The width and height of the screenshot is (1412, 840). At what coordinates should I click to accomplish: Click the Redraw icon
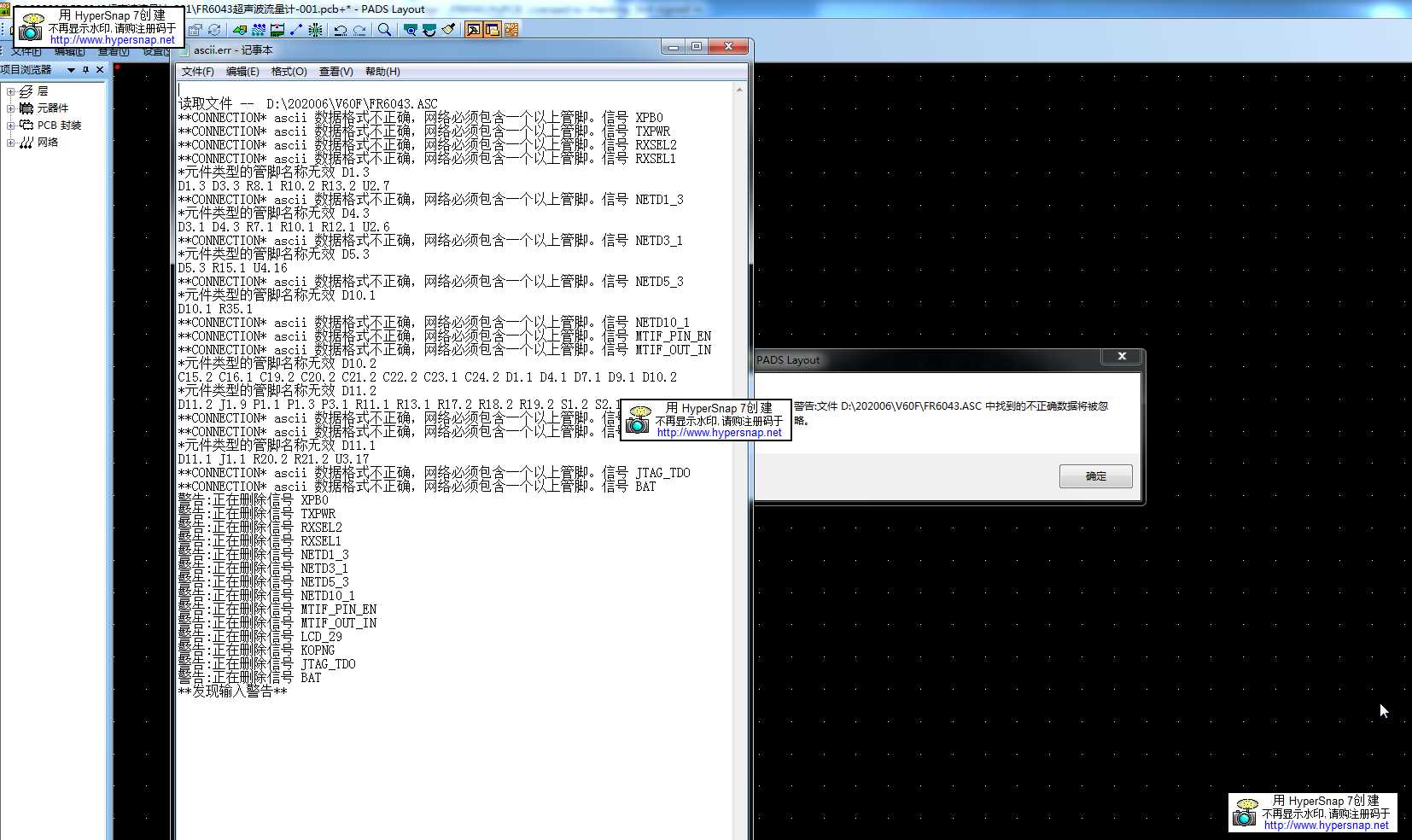429,30
